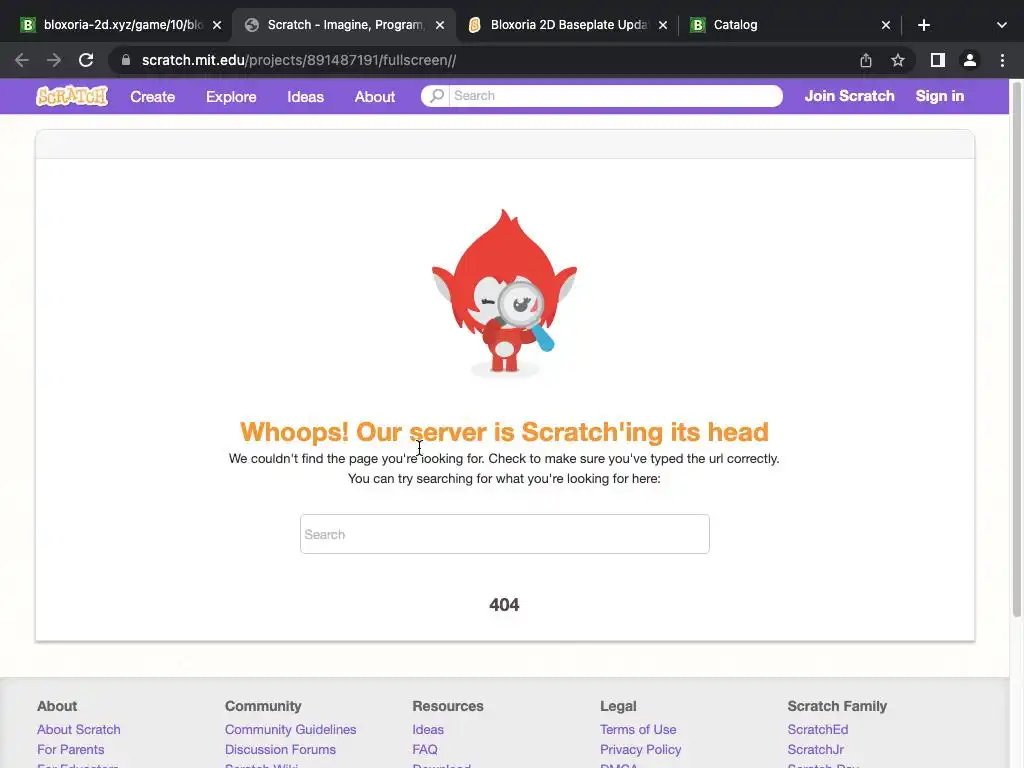Viewport: 1024px width, 768px height.
Task: Click the 404 page Search field
Action: [x=505, y=534]
